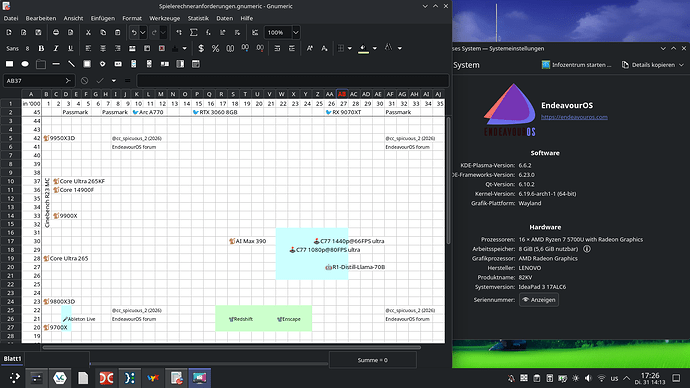Click the horizontal scrollbar of the spreadsheet
Image resolution: width=690 pixels, height=388 pixels.
pyautogui.click(x=231, y=348)
